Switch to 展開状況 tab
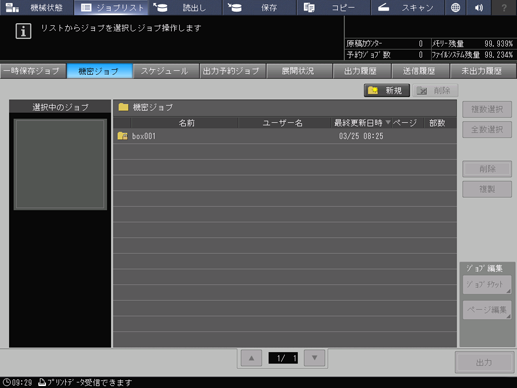 point(299,71)
